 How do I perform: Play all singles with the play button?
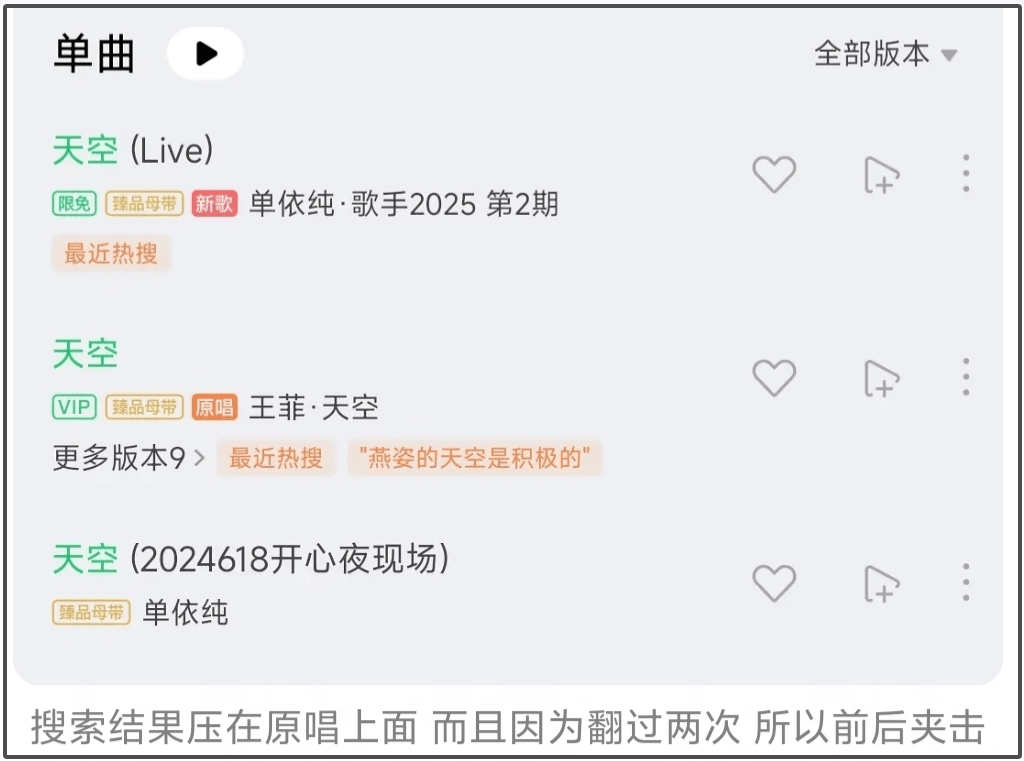(x=205, y=54)
